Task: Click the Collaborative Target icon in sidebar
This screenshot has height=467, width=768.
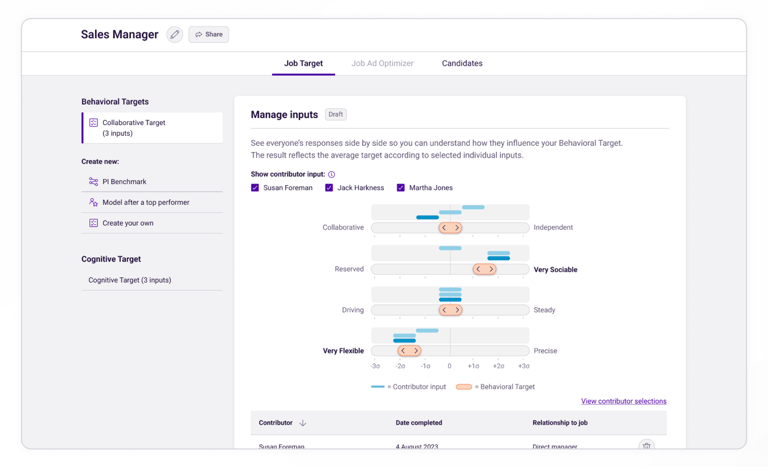Action: coord(93,123)
